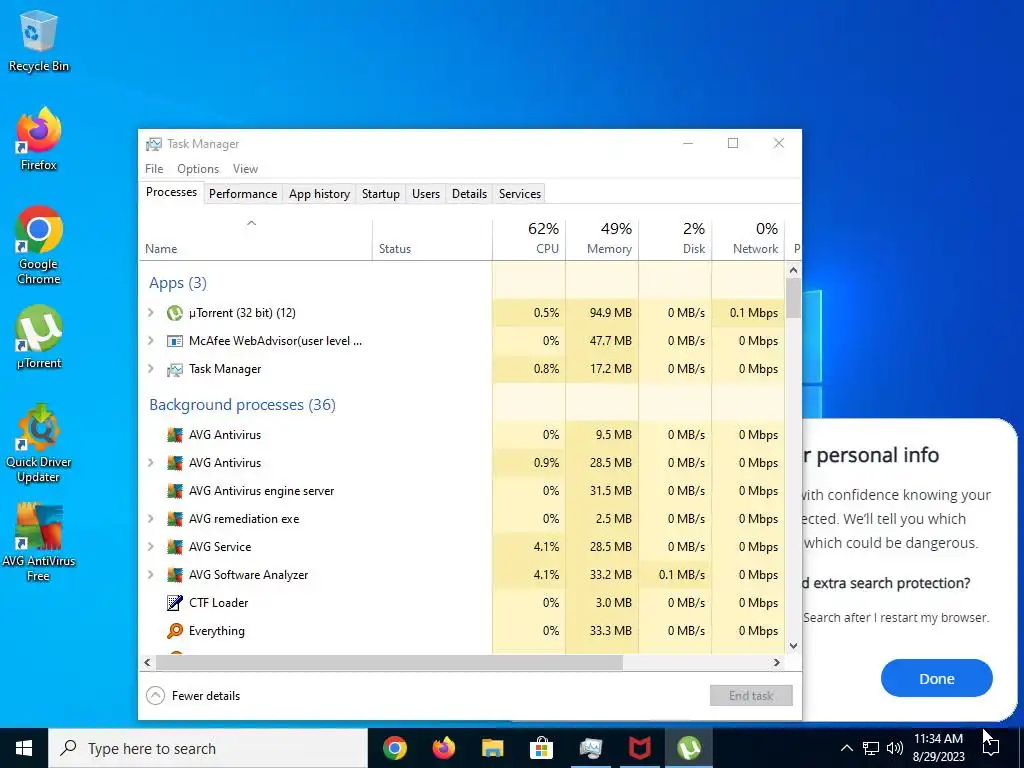Expand the µTorrent (32 bit) process group
Screen dimensions: 1024x768
click(151, 313)
